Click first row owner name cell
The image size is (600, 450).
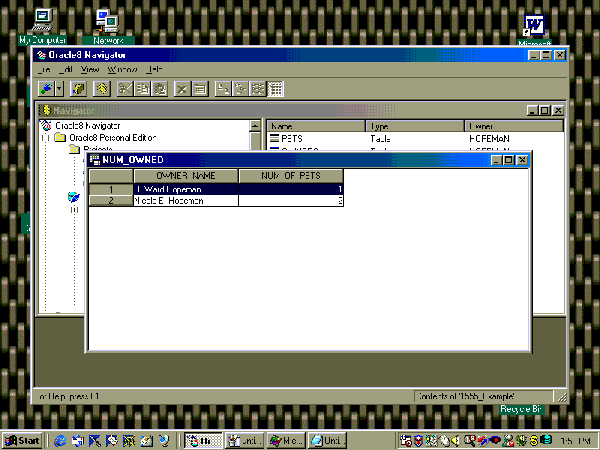[x=186, y=189]
